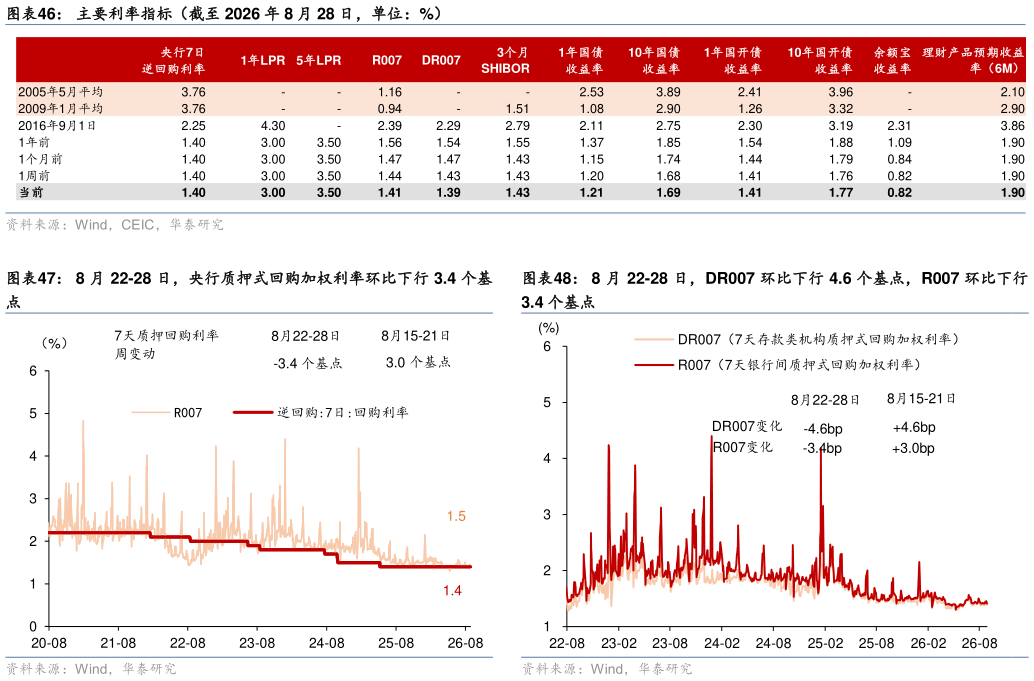The width and height of the screenshot is (1034, 681).
Task: Click the 图表46 table title
Action: (224, 13)
